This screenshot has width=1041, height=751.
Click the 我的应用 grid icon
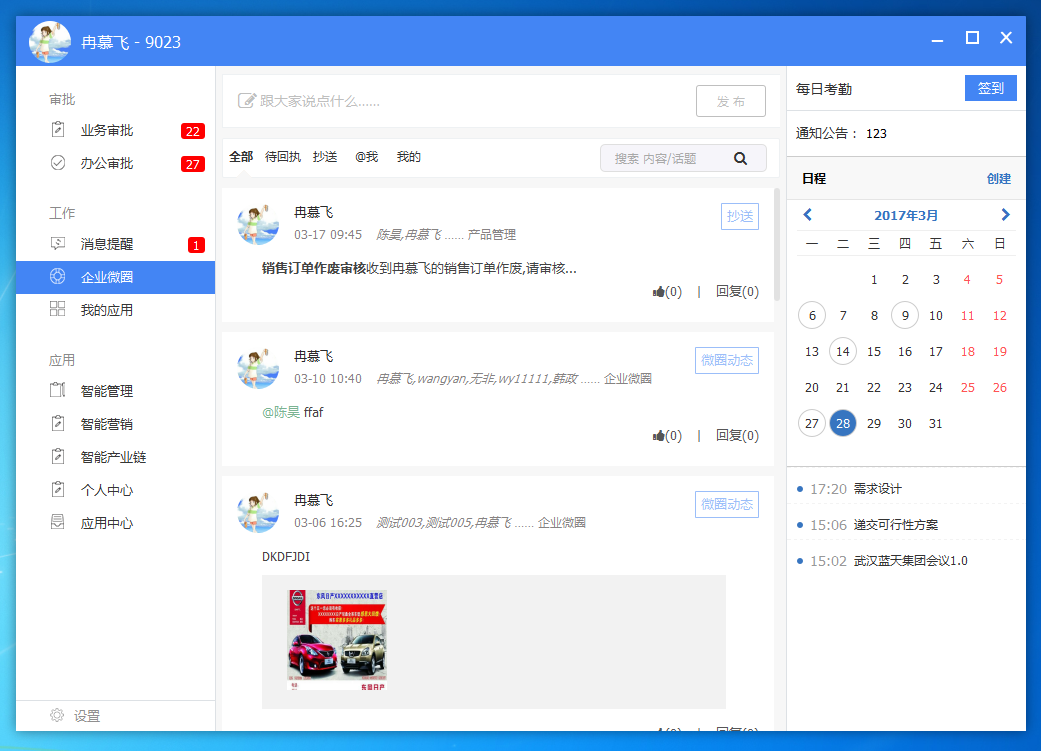point(58,309)
